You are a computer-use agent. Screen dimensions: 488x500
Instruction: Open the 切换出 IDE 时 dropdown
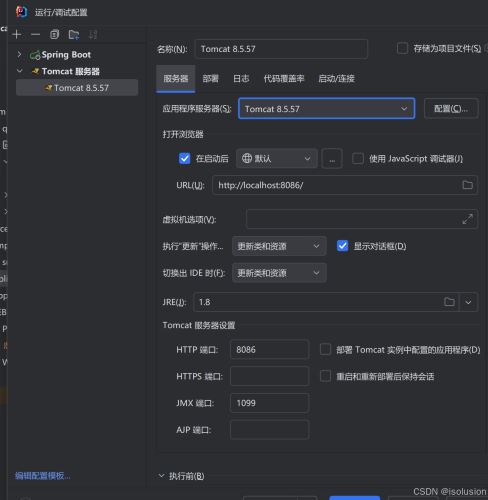(x=279, y=273)
